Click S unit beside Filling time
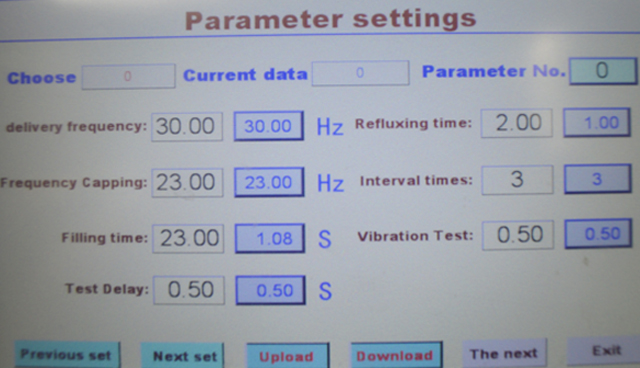Screen dimensions: 640x368 324,239
